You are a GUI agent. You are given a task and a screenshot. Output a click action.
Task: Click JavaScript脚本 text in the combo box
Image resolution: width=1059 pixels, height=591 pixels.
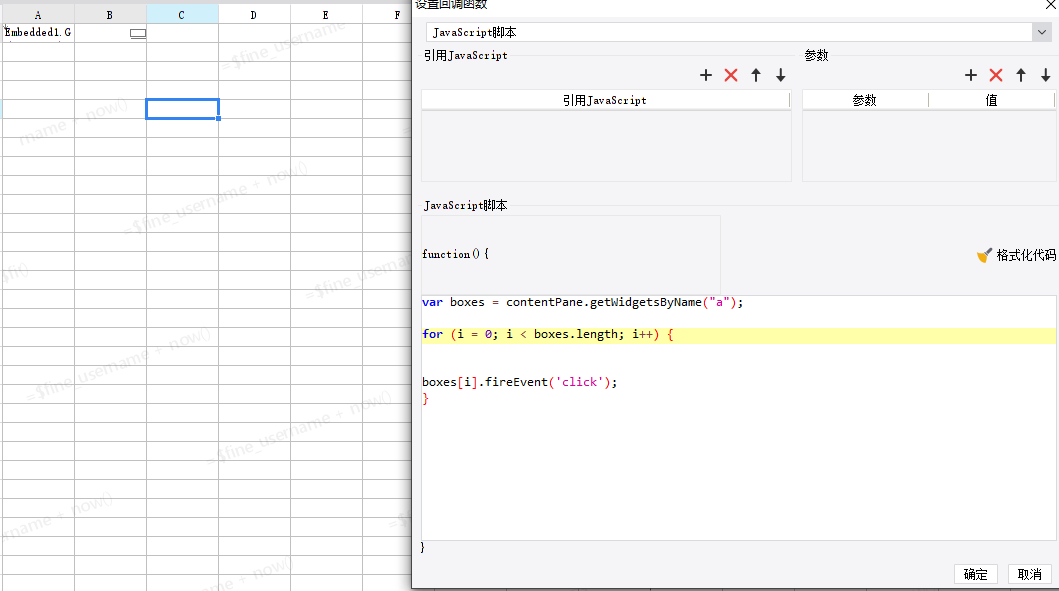(474, 32)
